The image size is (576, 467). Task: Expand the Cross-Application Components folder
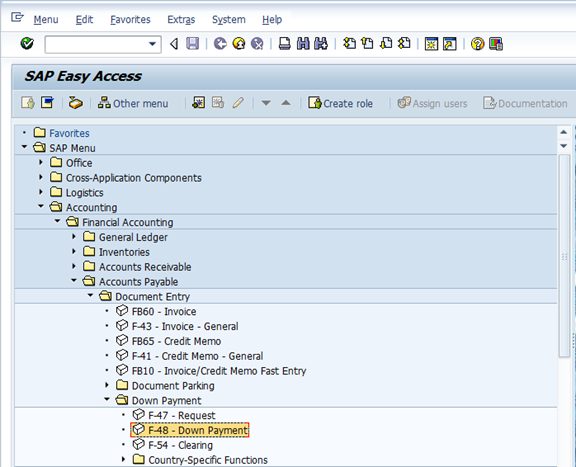point(41,177)
